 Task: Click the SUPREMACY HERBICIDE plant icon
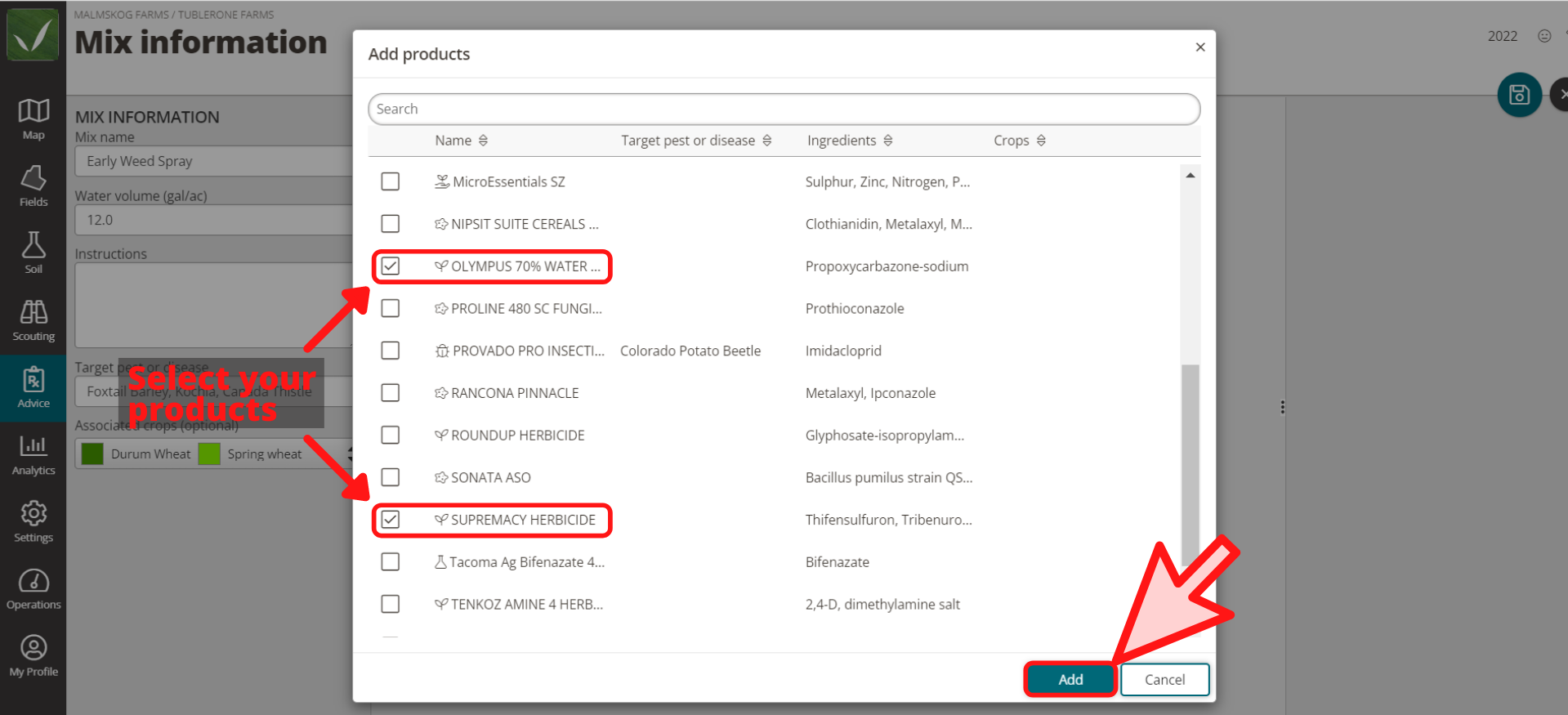point(441,520)
